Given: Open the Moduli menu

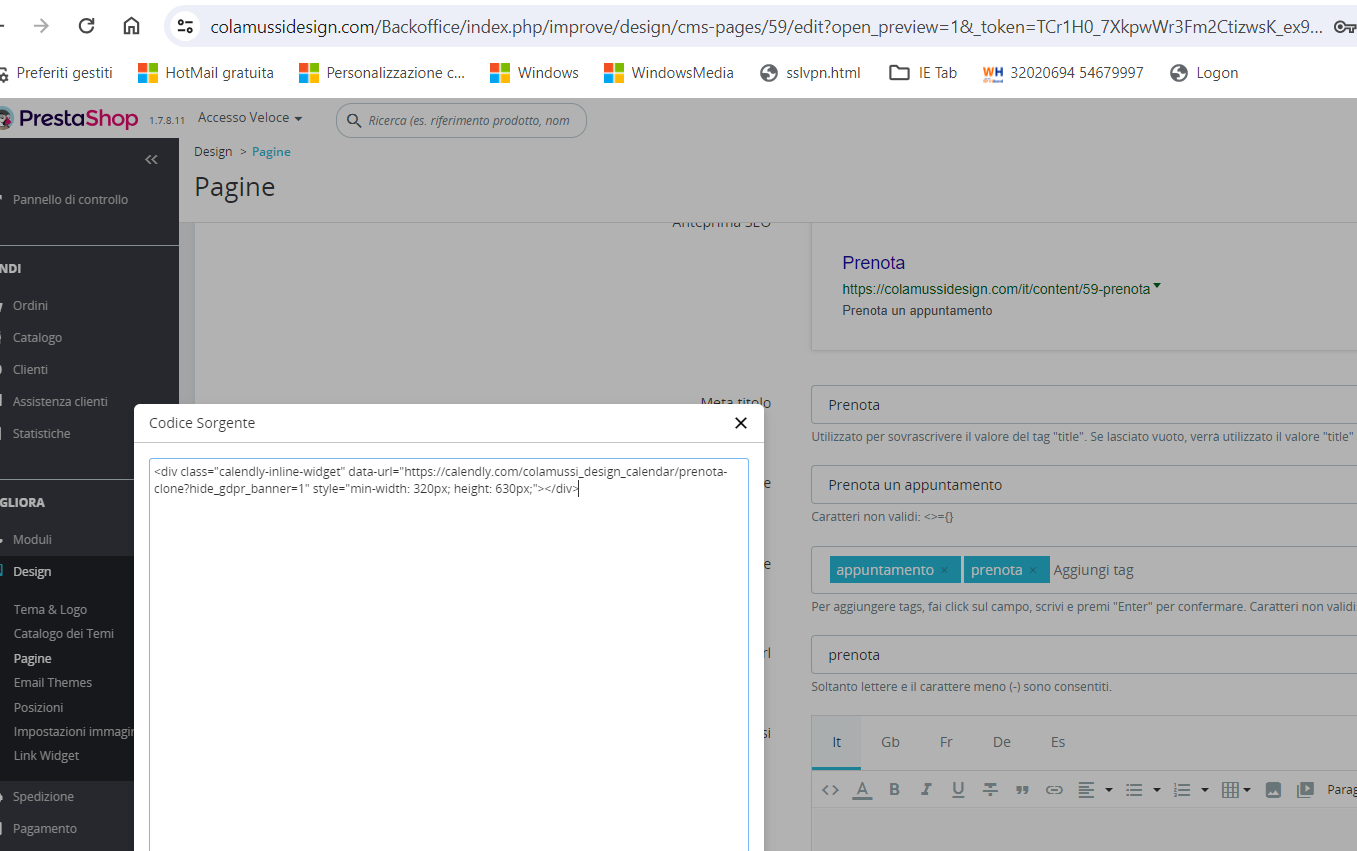Looking at the screenshot, I should coord(32,540).
